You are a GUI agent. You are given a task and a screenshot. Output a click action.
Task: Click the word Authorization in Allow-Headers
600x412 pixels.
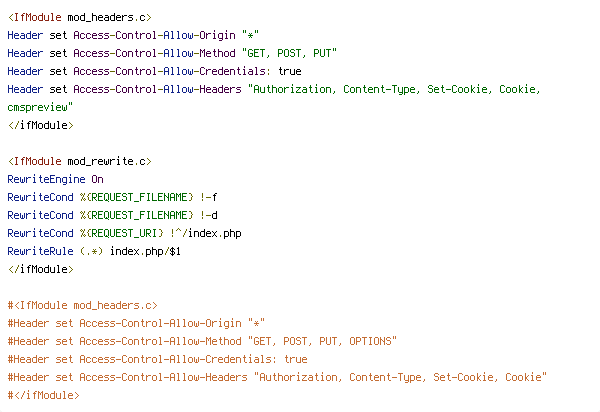coord(292,90)
